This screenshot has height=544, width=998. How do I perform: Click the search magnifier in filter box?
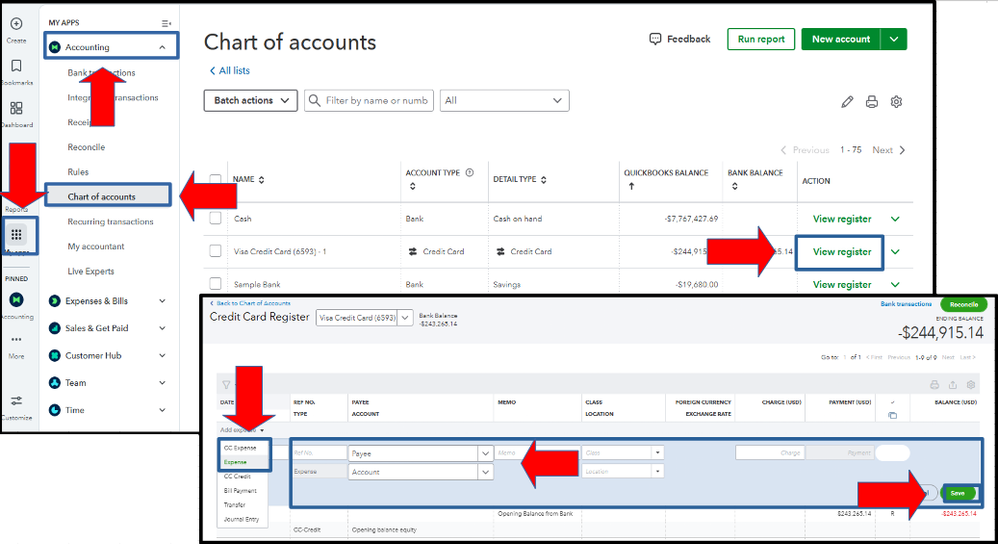314,101
